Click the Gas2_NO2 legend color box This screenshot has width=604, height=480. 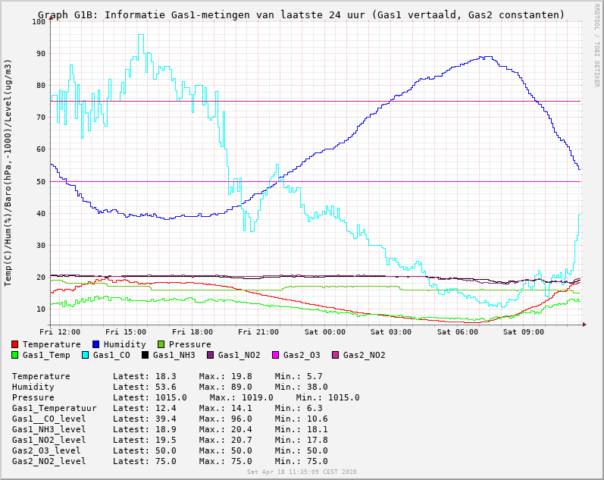[336, 355]
